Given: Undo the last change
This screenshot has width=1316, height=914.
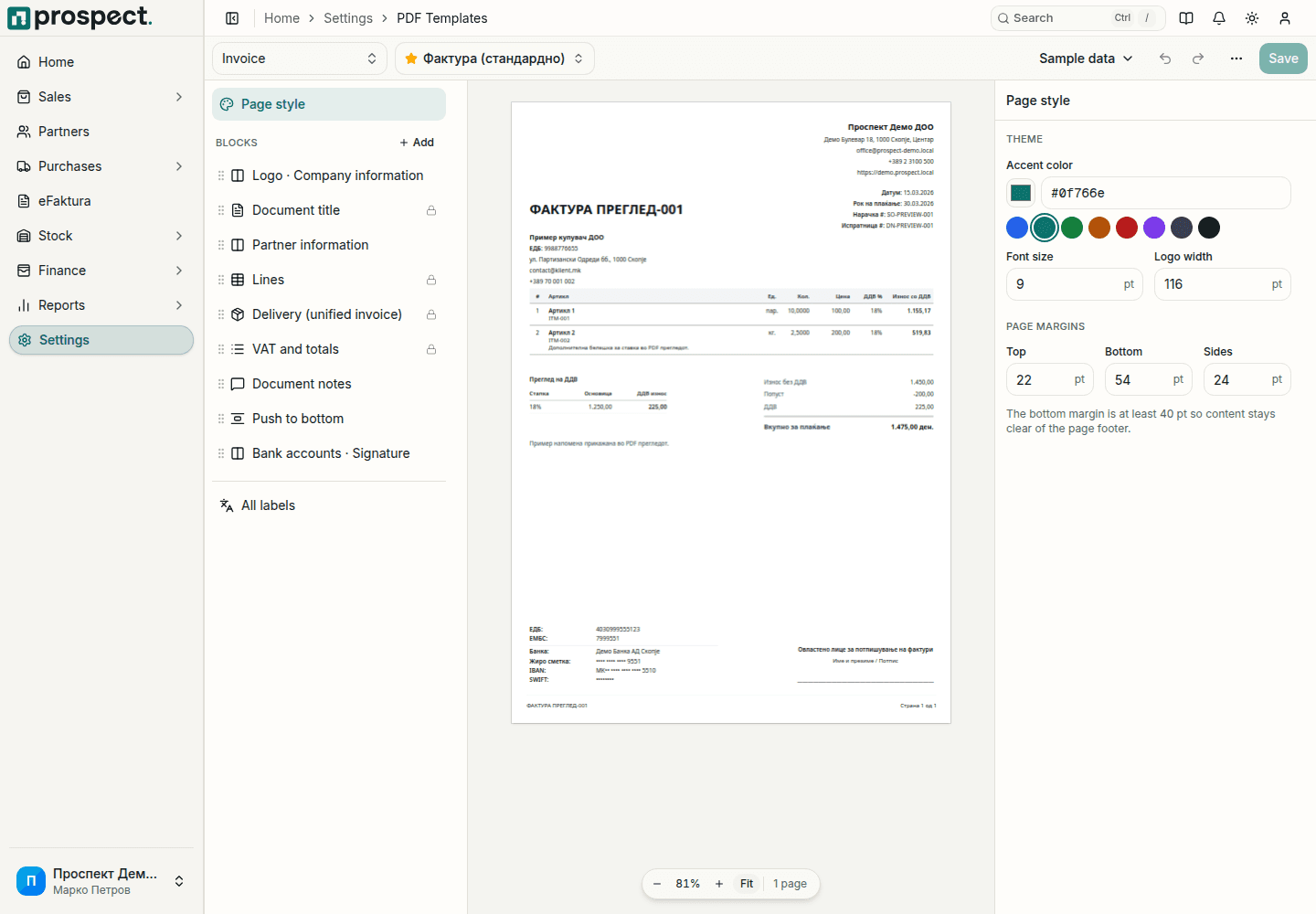Looking at the screenshot, I should click(x=1165, y=58).
